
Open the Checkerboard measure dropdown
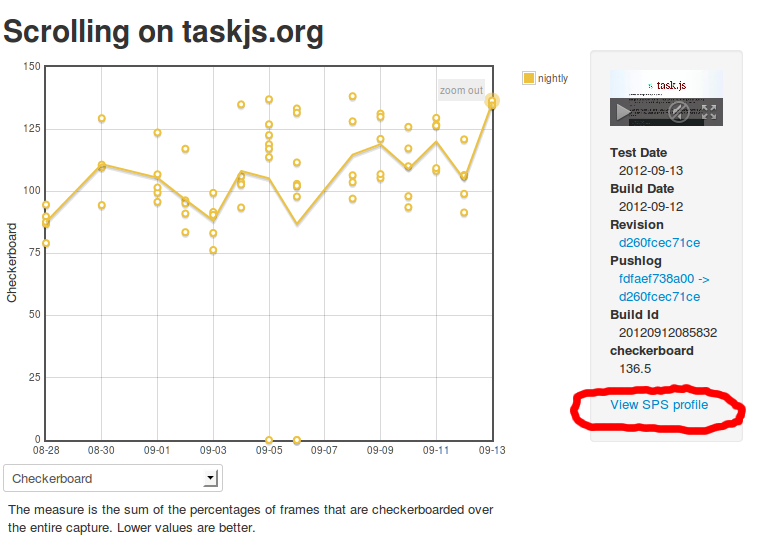[x=113, y=478]
